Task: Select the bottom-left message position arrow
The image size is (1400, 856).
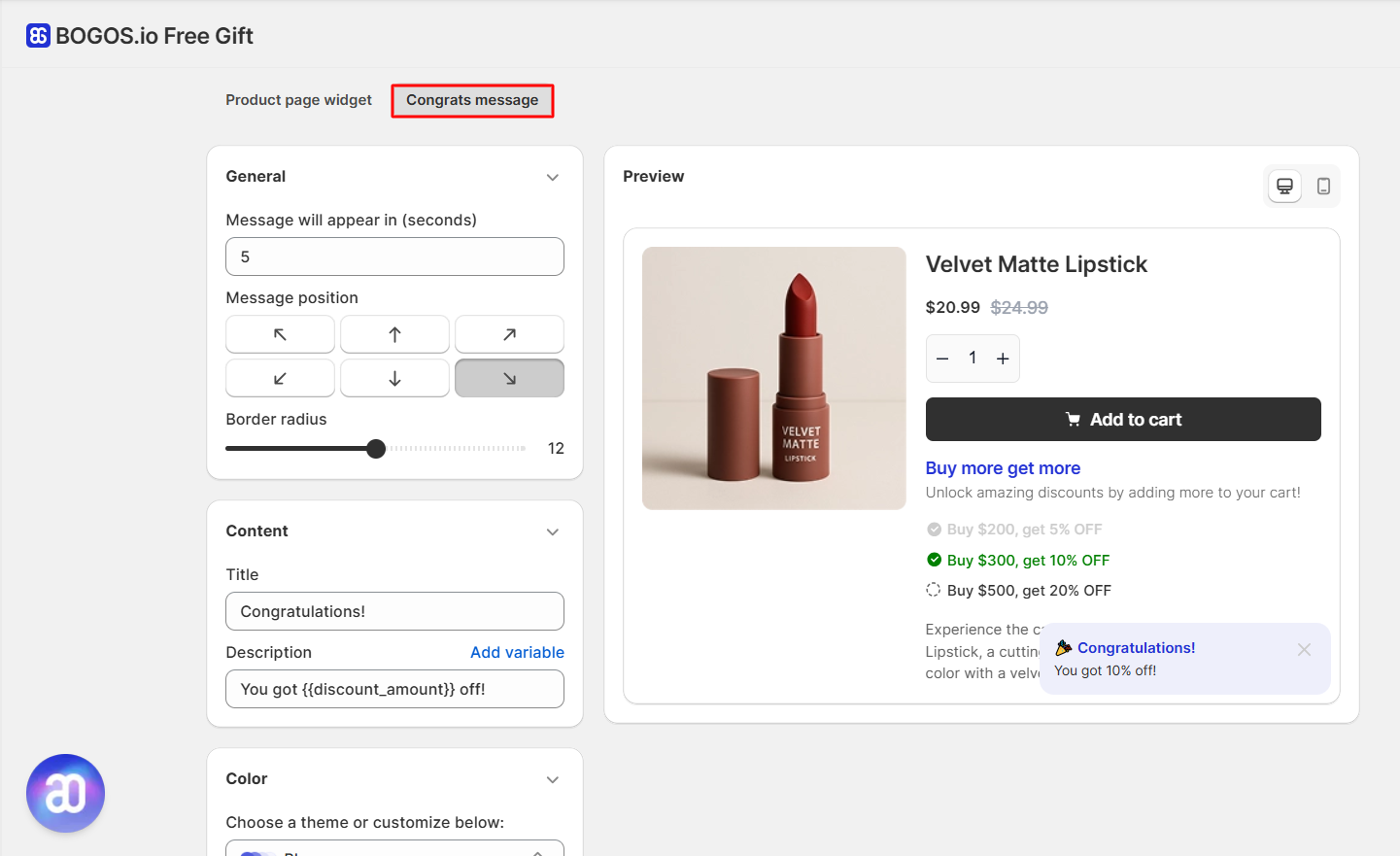Action: tap(280, 378)
